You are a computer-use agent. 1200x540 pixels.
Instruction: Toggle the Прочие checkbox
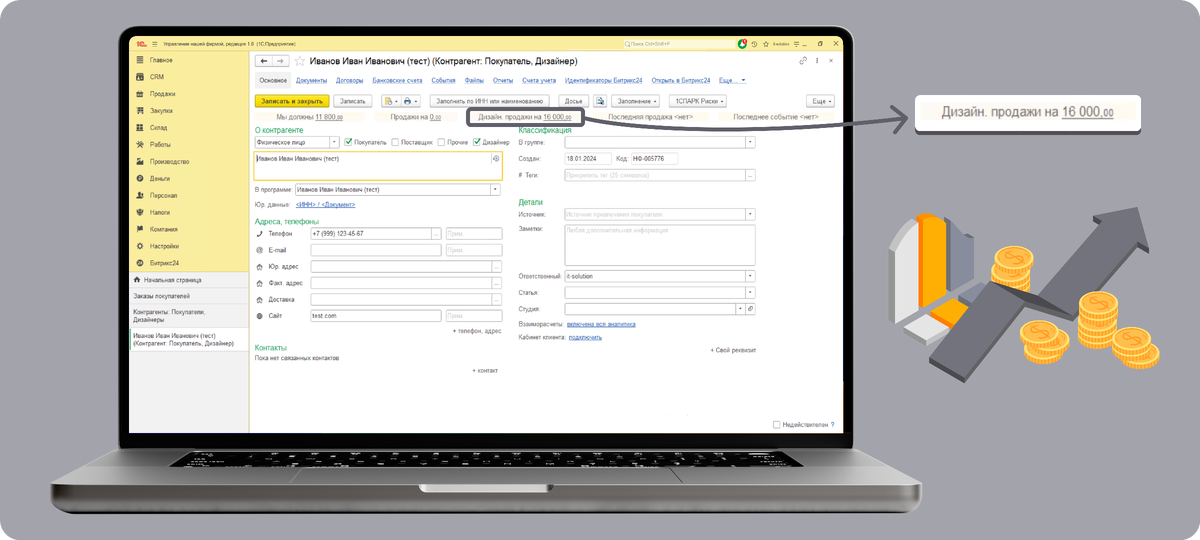point(441,142)
